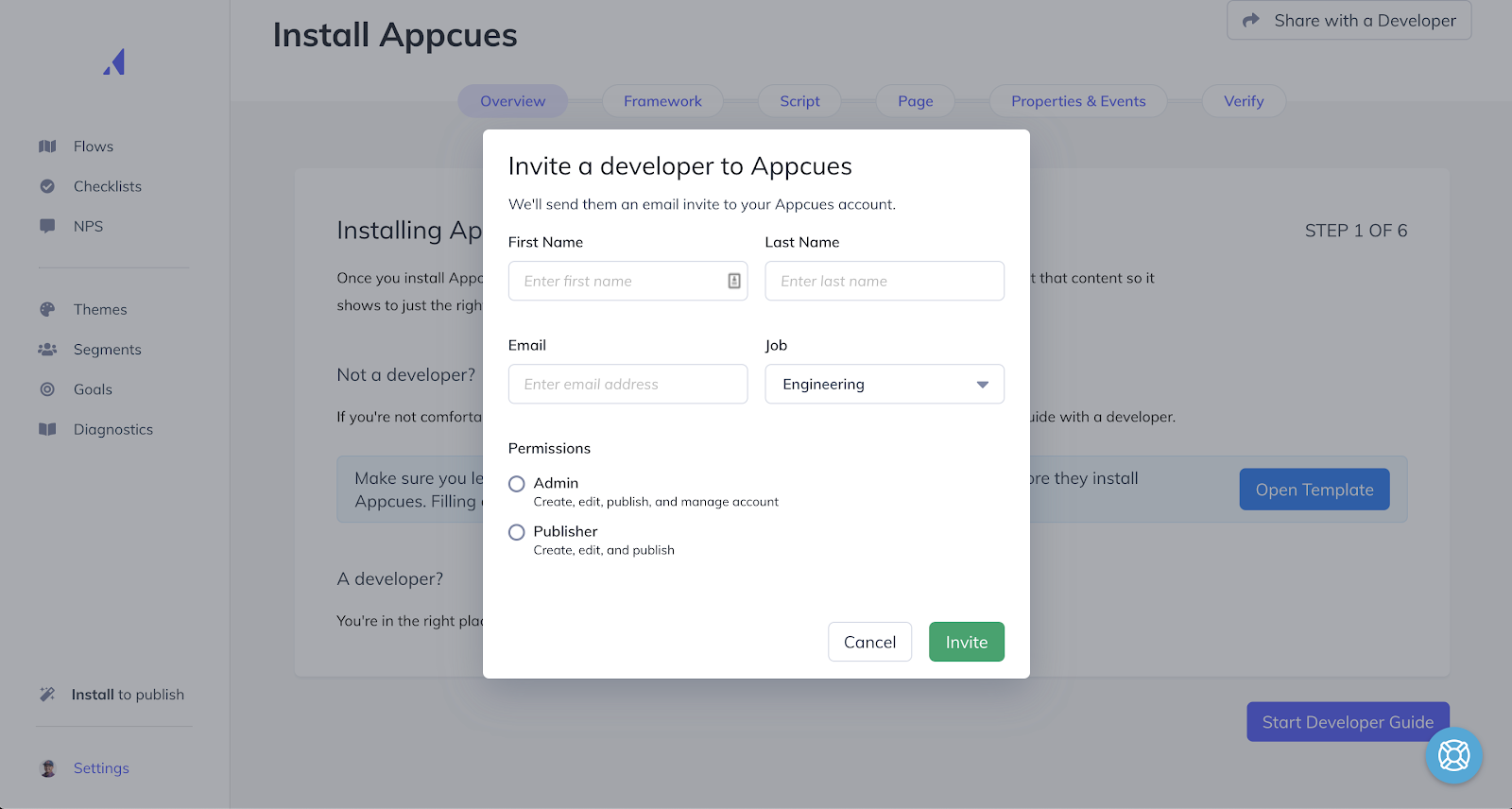
Task: Switch to the Framework tab
Action: pyautogui.click(x=662, y=101)
